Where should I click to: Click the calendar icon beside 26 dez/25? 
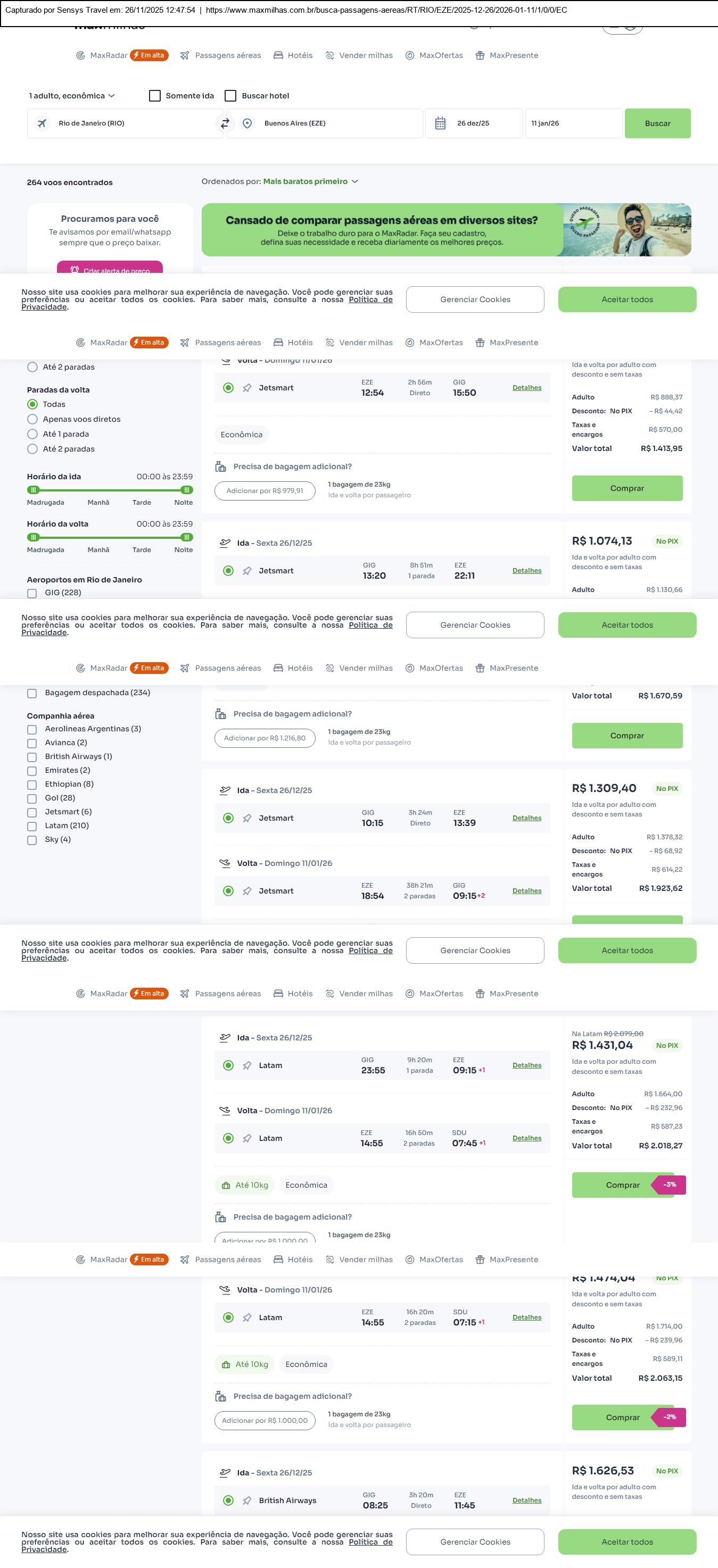(440, 123)
